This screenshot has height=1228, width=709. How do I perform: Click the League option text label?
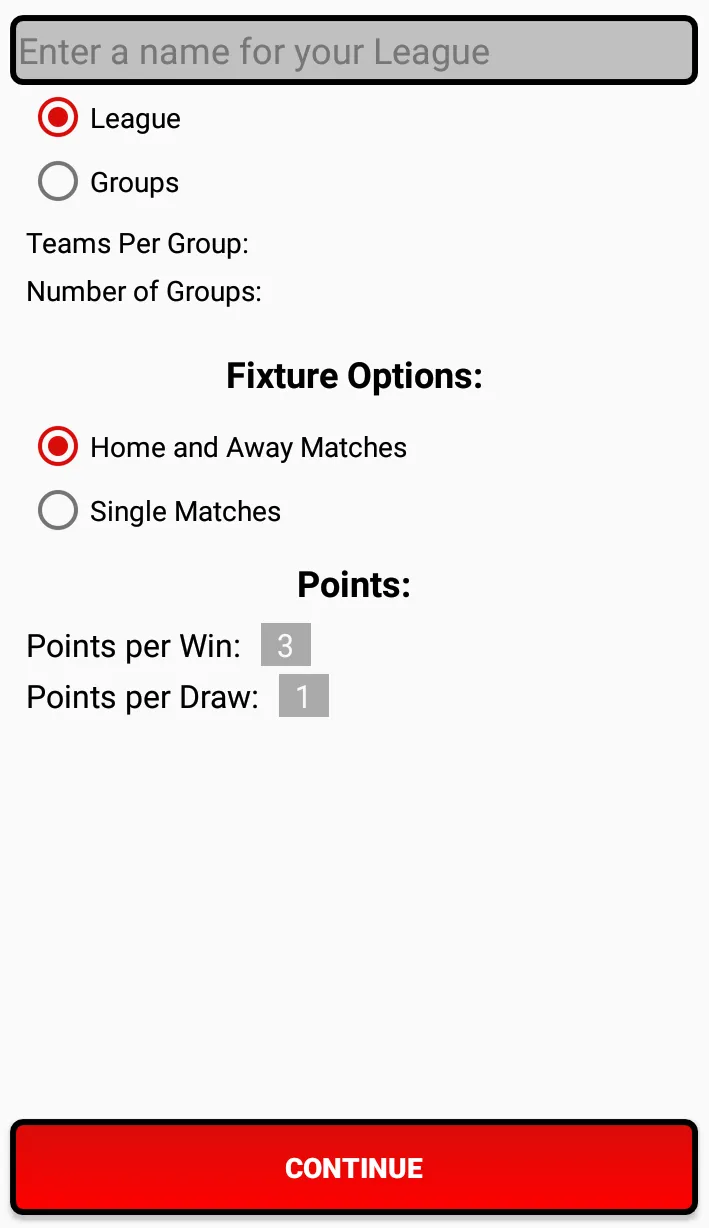[x=136, y=117]
